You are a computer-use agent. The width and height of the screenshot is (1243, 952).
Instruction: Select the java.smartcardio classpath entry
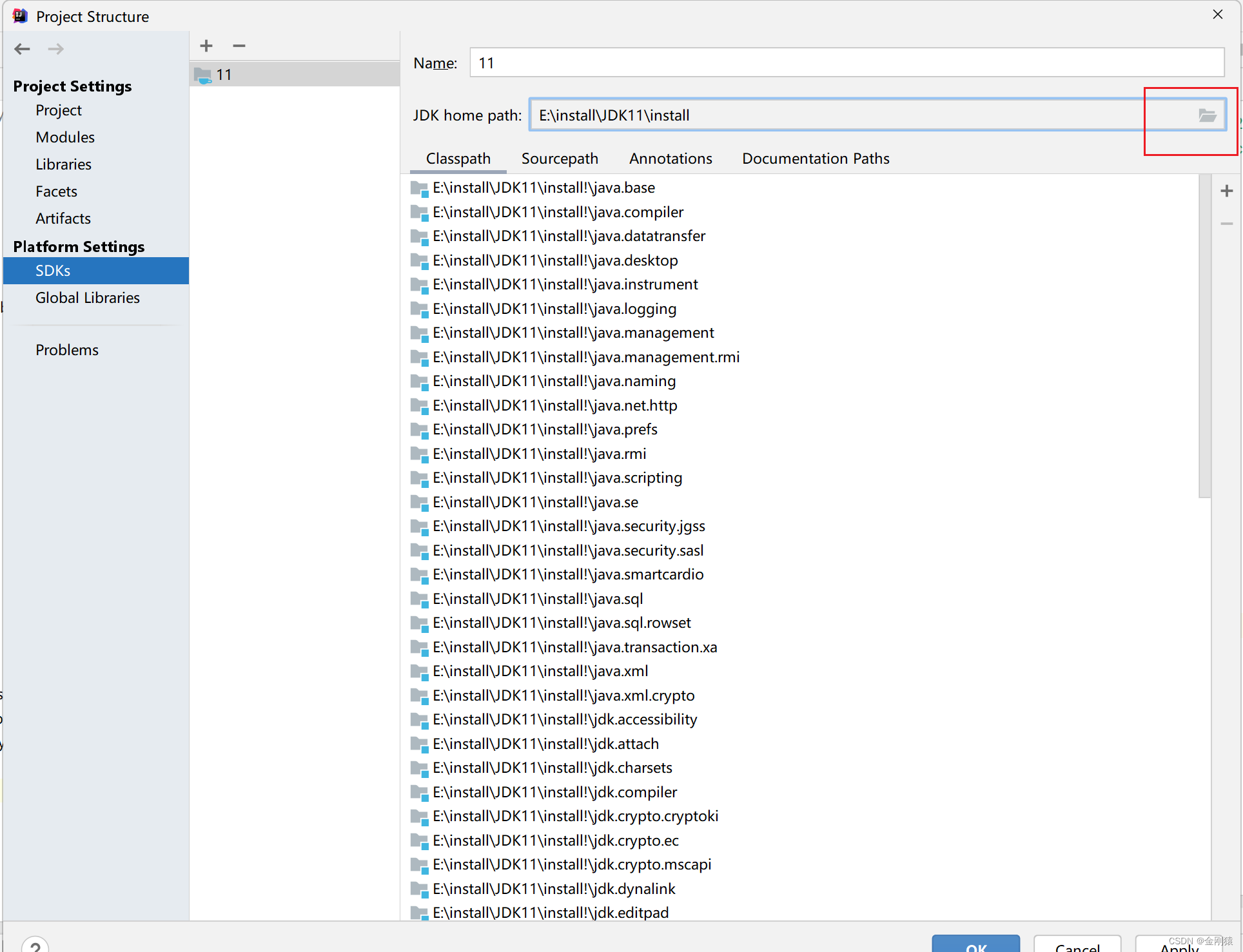[x=803, y=574]
